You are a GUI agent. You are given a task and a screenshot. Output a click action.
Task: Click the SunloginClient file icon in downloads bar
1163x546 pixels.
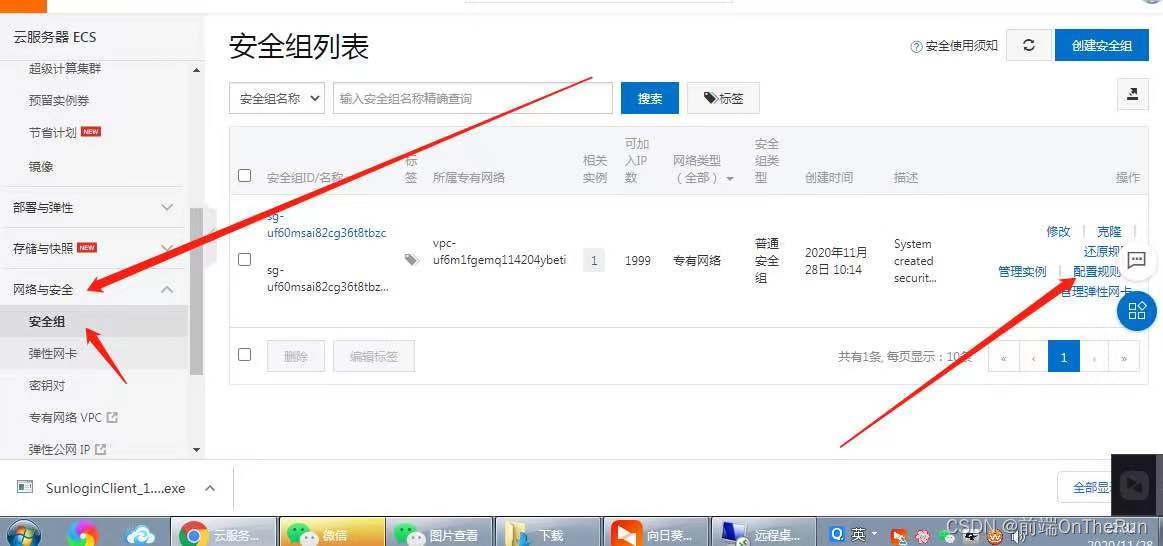tap(25, 487)
